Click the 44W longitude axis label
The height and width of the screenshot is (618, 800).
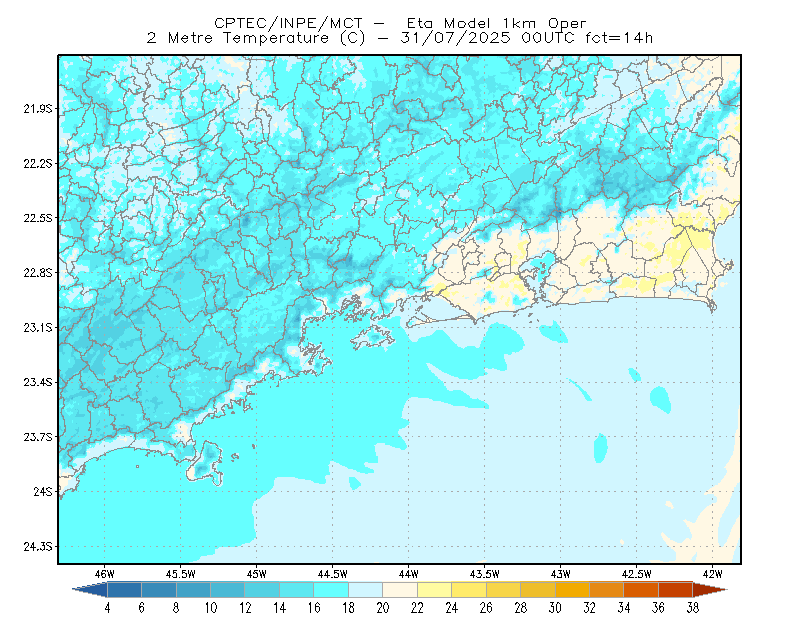tap(408, 574)
